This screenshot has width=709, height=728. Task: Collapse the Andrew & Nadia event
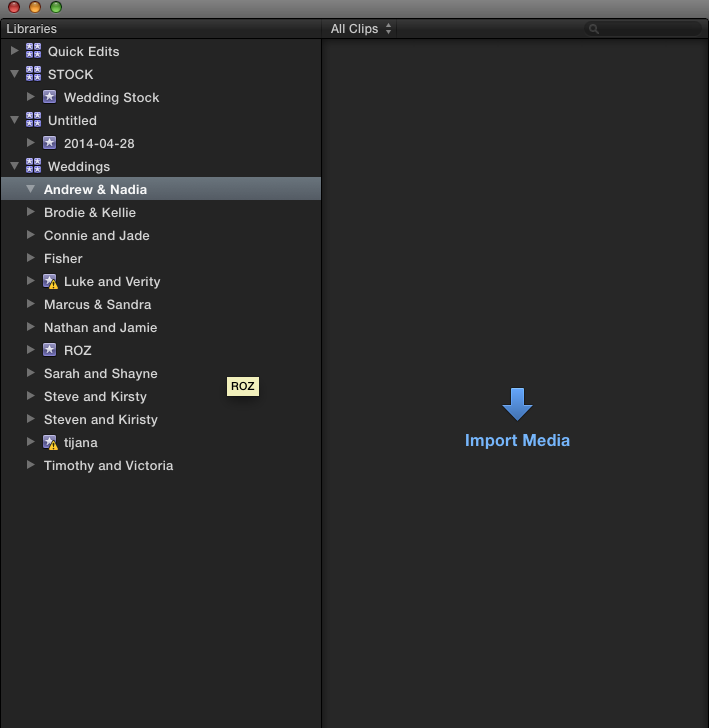coord(31,189)
